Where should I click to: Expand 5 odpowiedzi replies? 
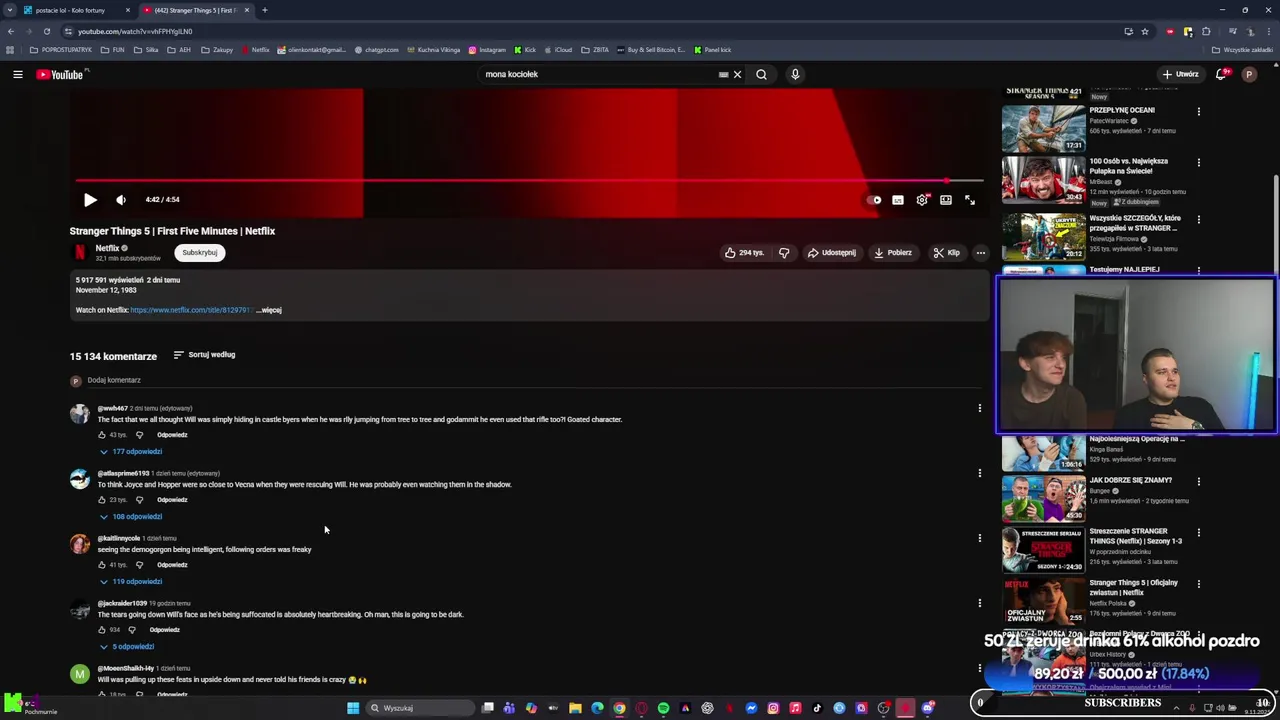(x=127, y=647)
